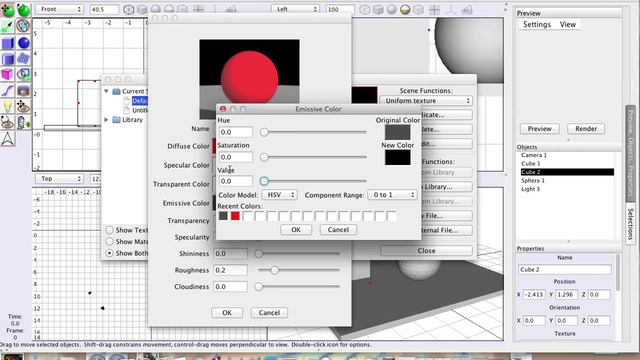Image resolution: width=640 pixels, height=360 pixels.
Task: Select the Create Camera tool
Action: click(x=23, y=91)
